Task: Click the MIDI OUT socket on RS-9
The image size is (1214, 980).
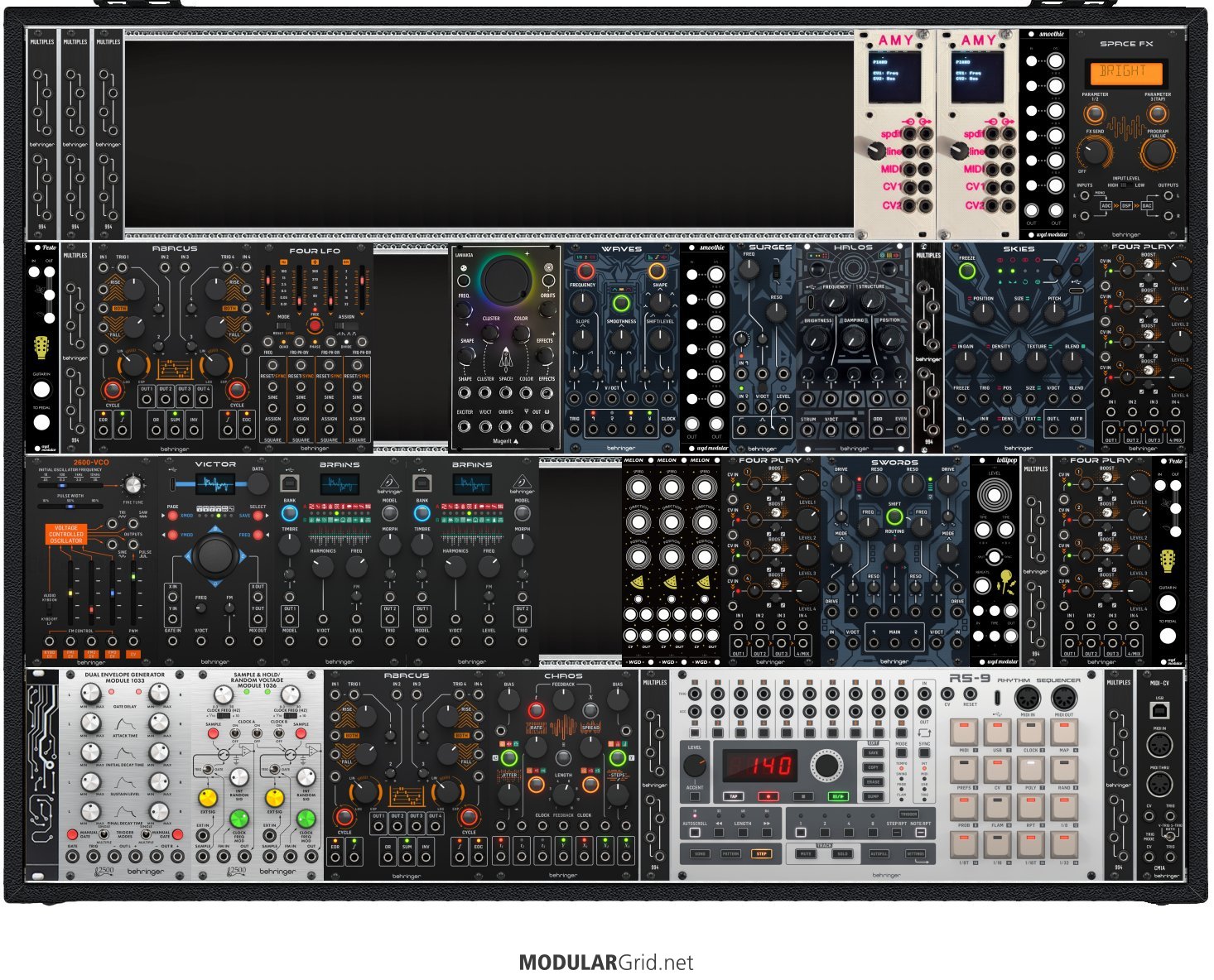Action: click(1063, 698)
